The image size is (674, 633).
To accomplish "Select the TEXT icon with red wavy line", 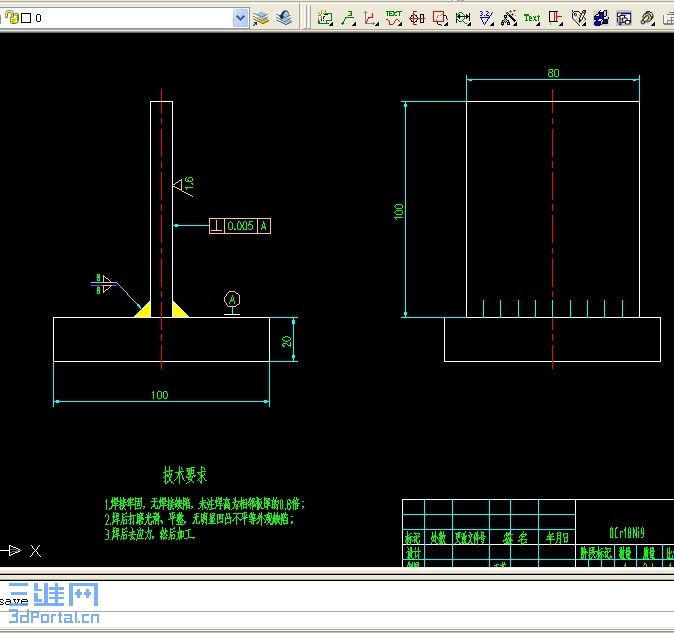I will [394, 18].
